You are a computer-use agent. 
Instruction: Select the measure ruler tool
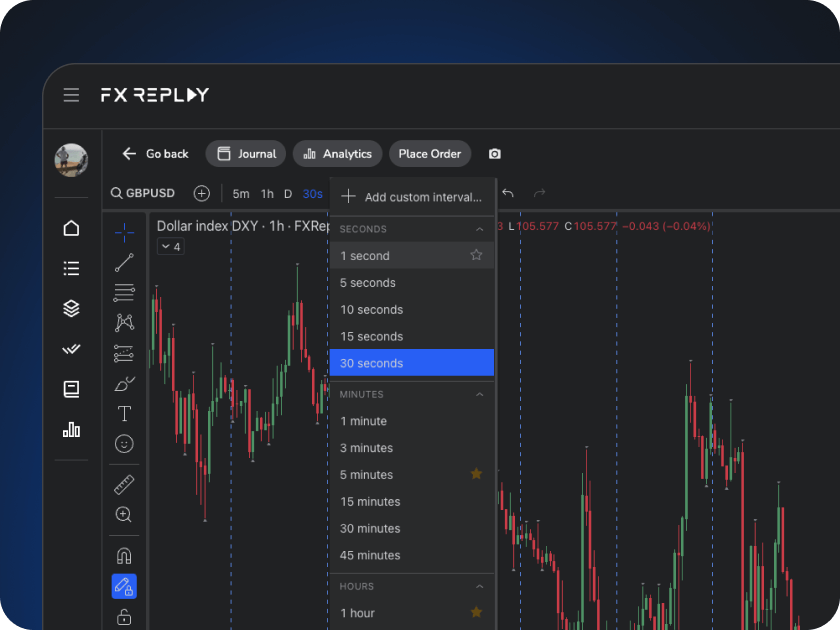124,487
